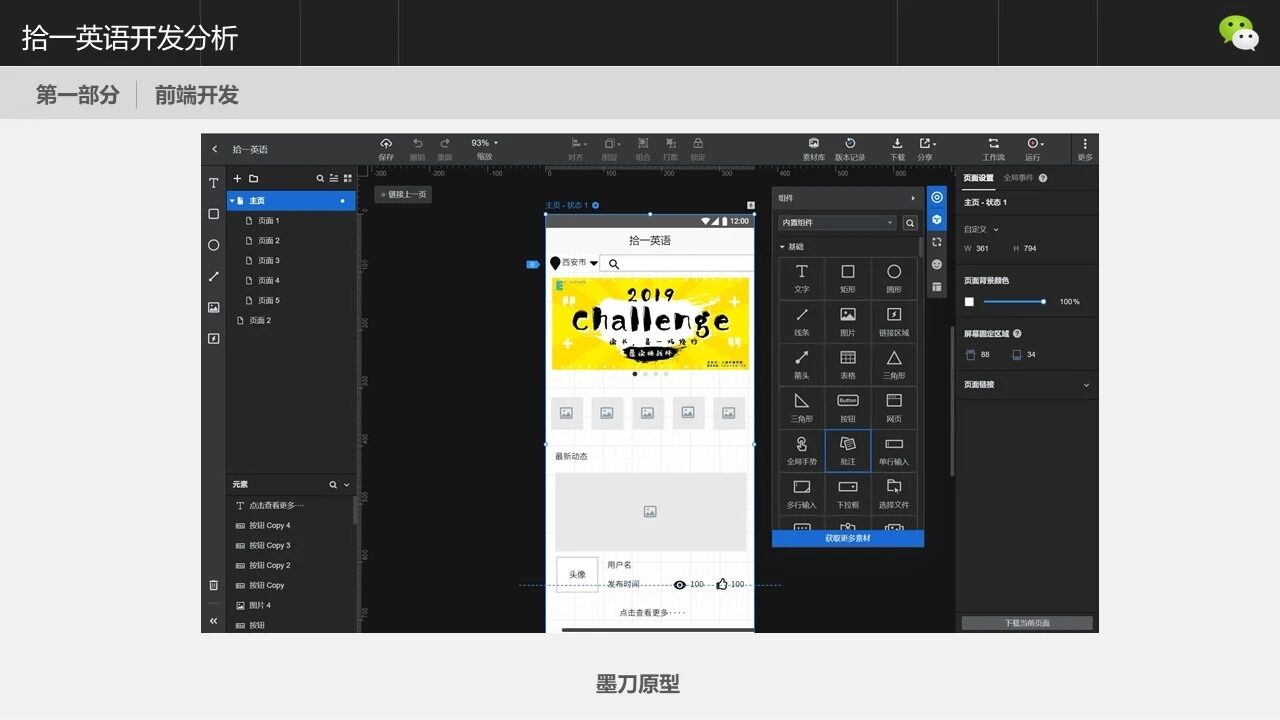
Task: Open the 自定义 size dropdown
Action: point(981,229)
